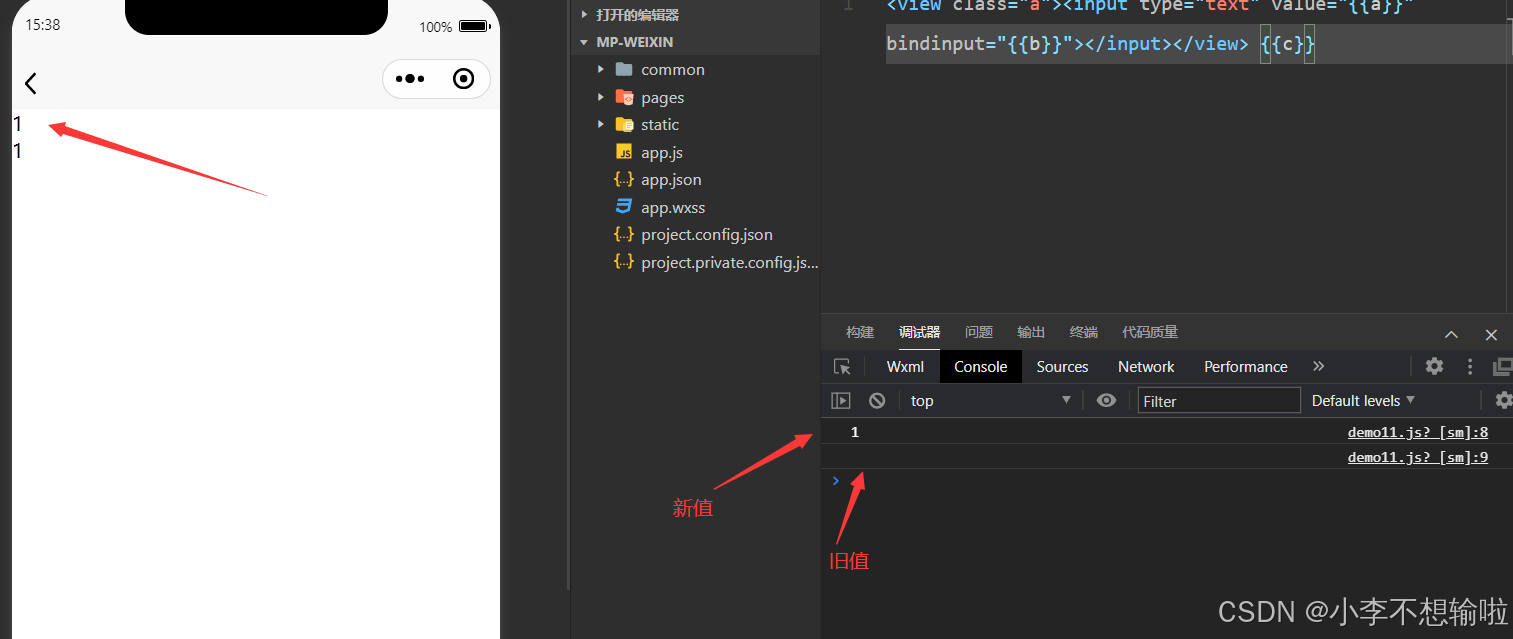
Task: Open the Performance tab
Action: [1246, 366]
